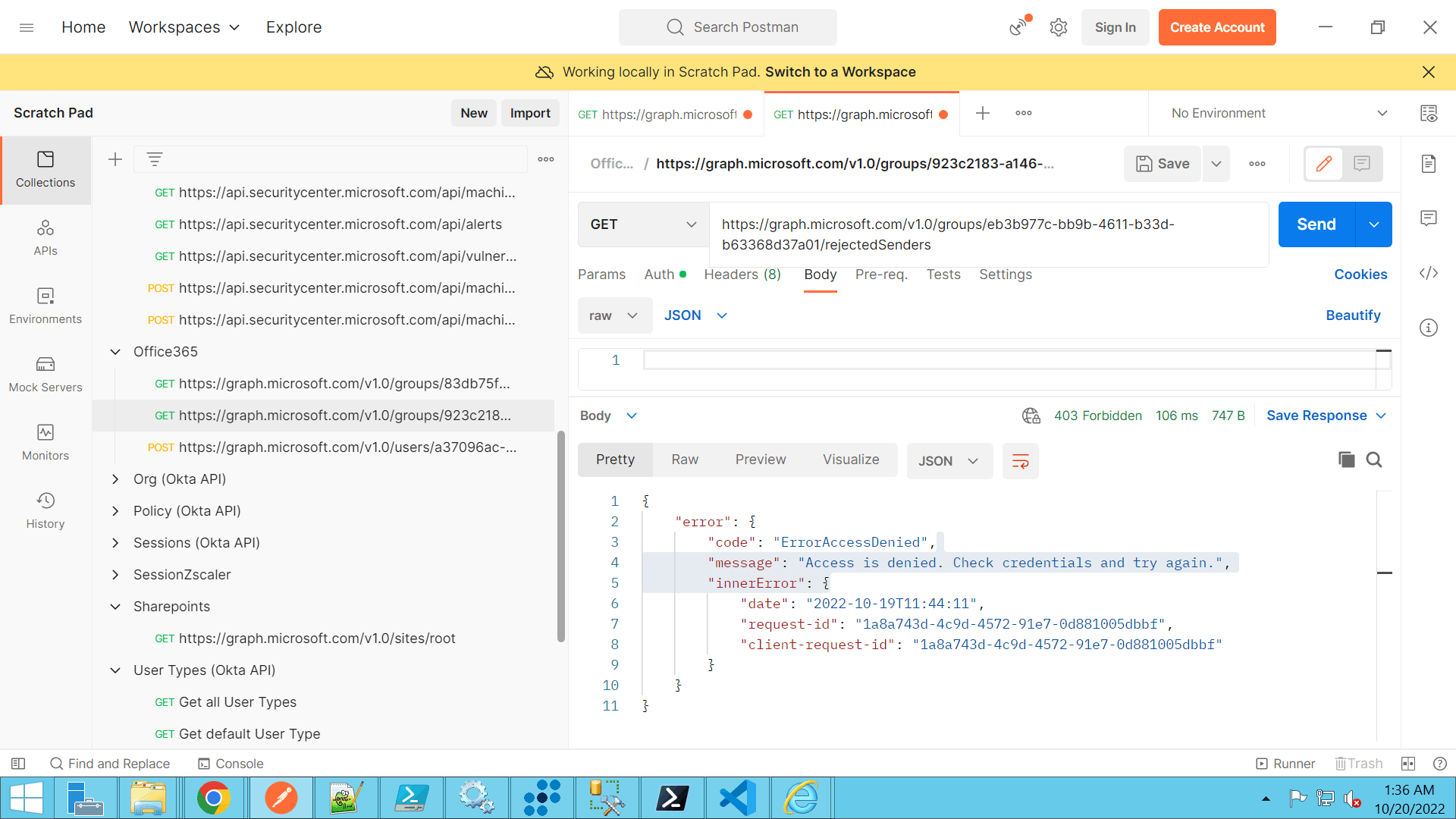Open the Save Response dropdown

click(x=1326, y=416)
